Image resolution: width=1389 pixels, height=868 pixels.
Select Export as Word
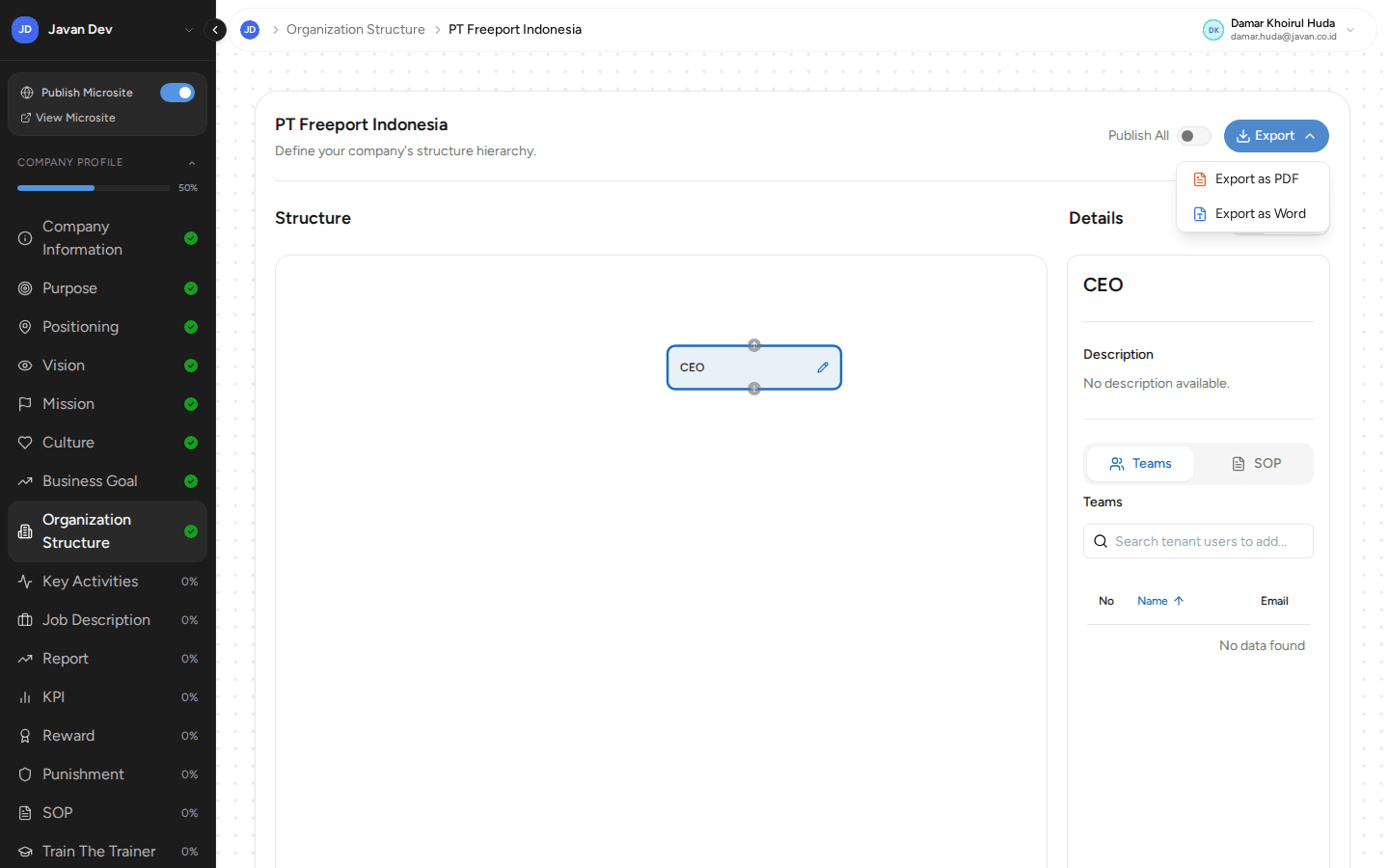(x=1253, y=214)
